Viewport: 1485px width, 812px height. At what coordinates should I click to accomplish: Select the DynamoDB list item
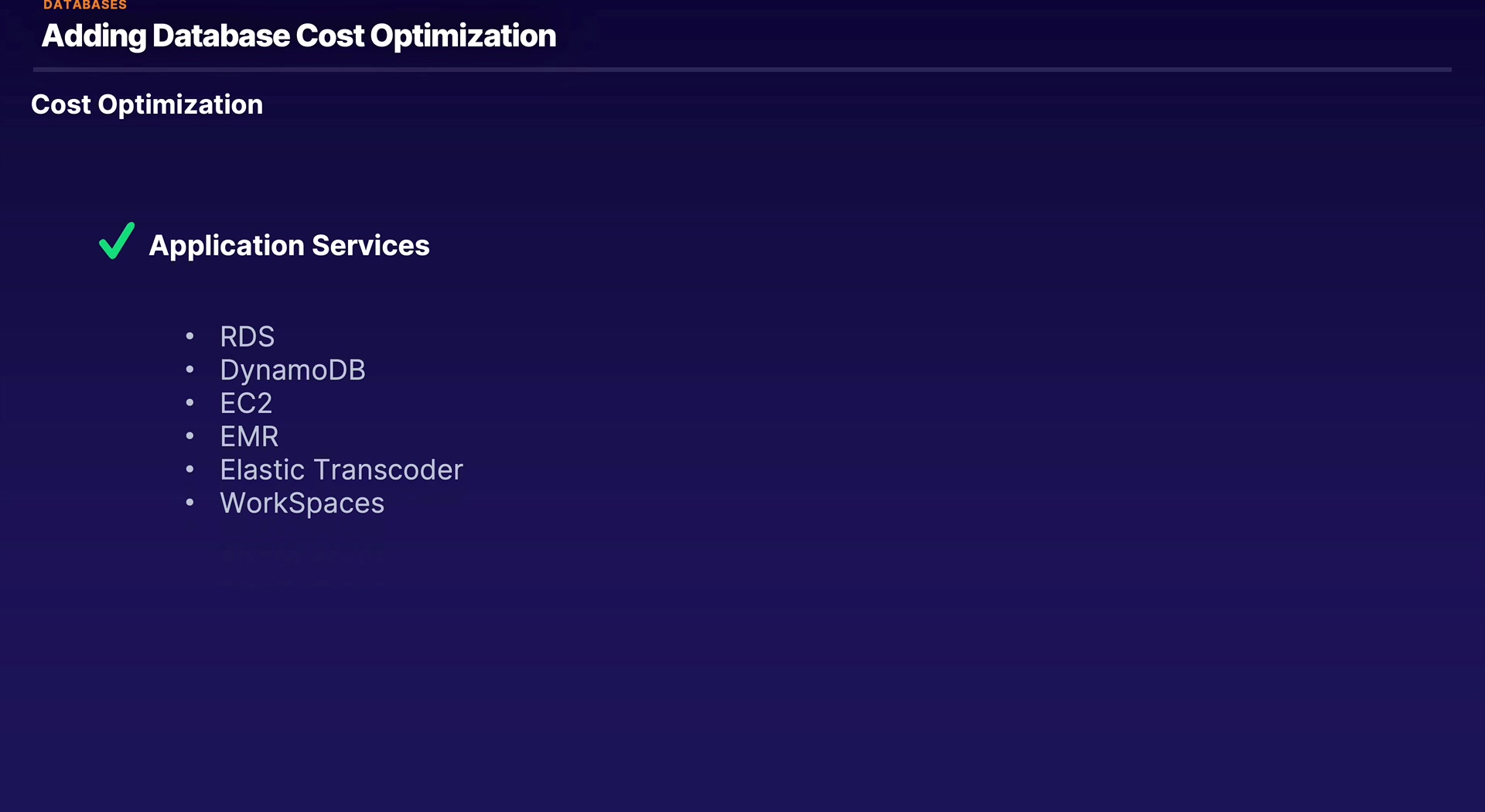coord(292,370)
